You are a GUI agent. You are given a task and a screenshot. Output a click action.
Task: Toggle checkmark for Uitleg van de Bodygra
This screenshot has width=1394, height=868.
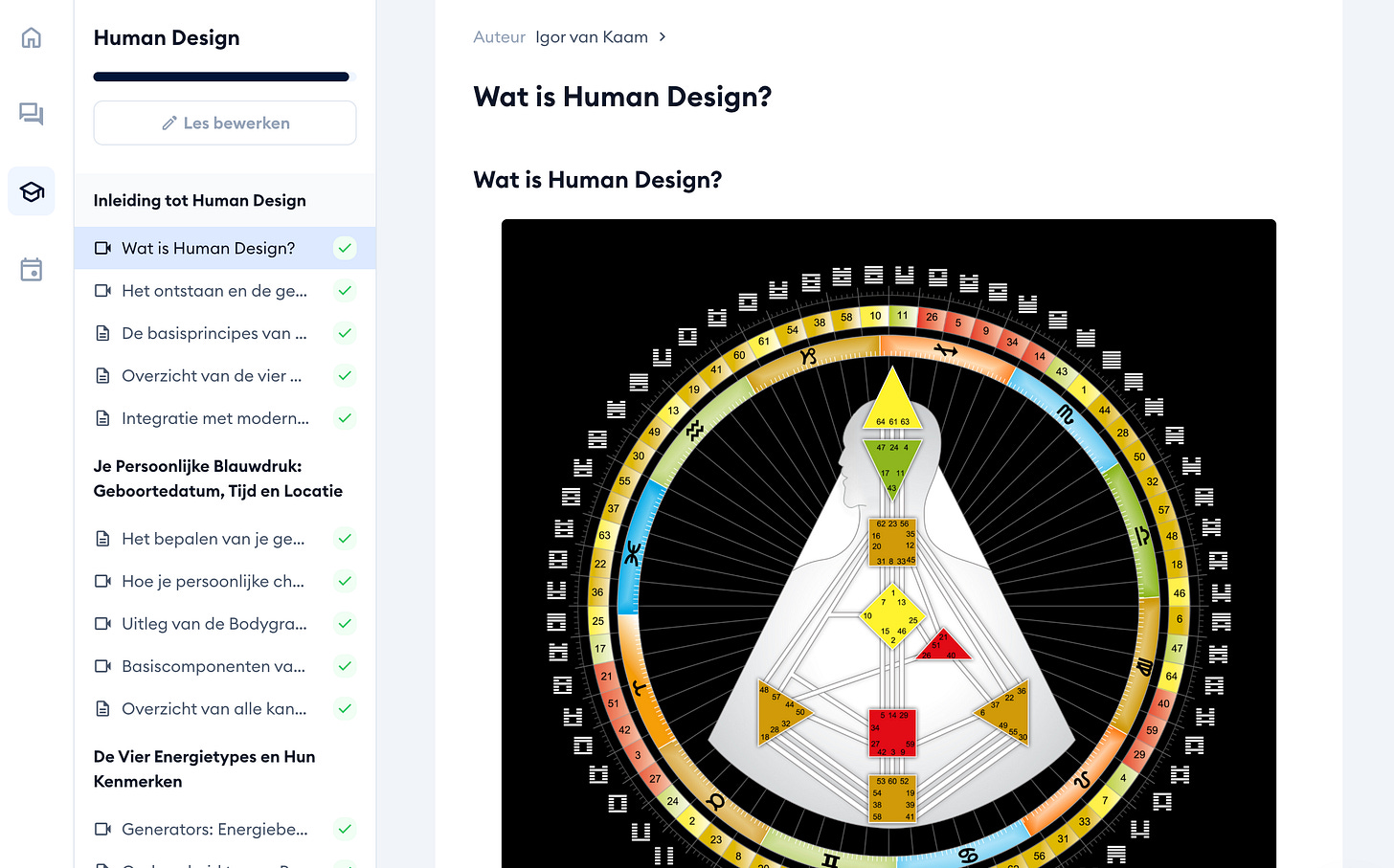(345, 624)
